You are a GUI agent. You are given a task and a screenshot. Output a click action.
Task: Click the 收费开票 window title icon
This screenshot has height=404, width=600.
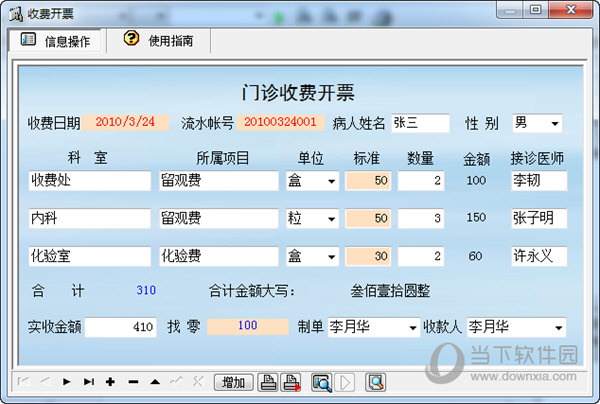click(16, 15)
